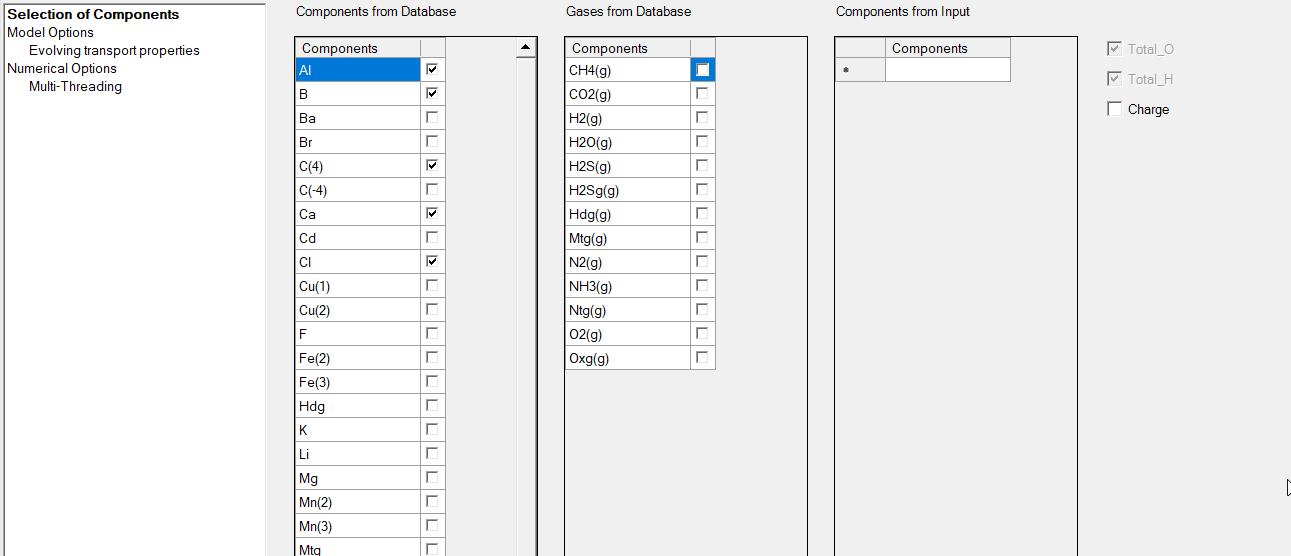
Task: Select Selection of Components tree item
Action: pyautogui.click(x=93, y=14)
